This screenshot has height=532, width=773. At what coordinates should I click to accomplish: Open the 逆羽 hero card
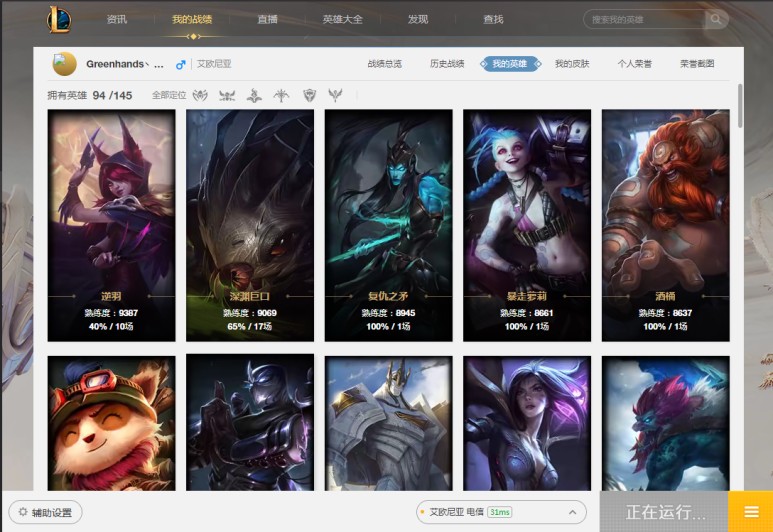point(111,225)
